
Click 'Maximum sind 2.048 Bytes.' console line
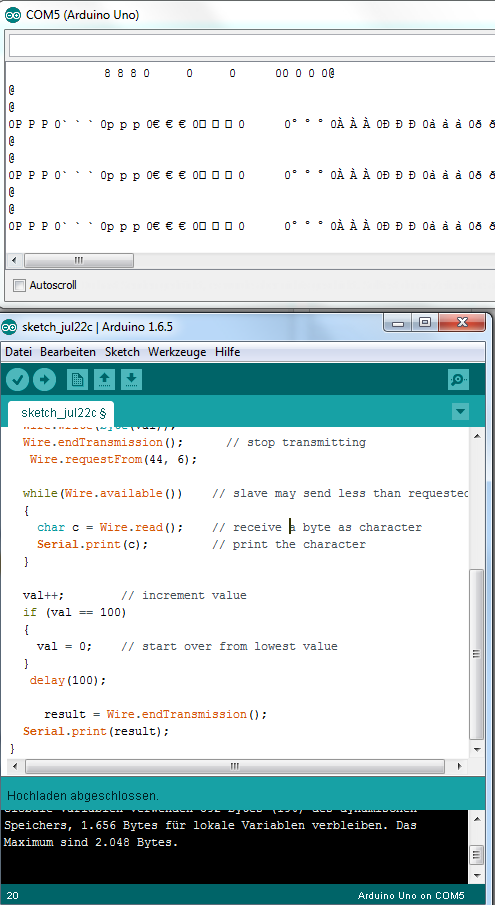(x=91, y=843)
